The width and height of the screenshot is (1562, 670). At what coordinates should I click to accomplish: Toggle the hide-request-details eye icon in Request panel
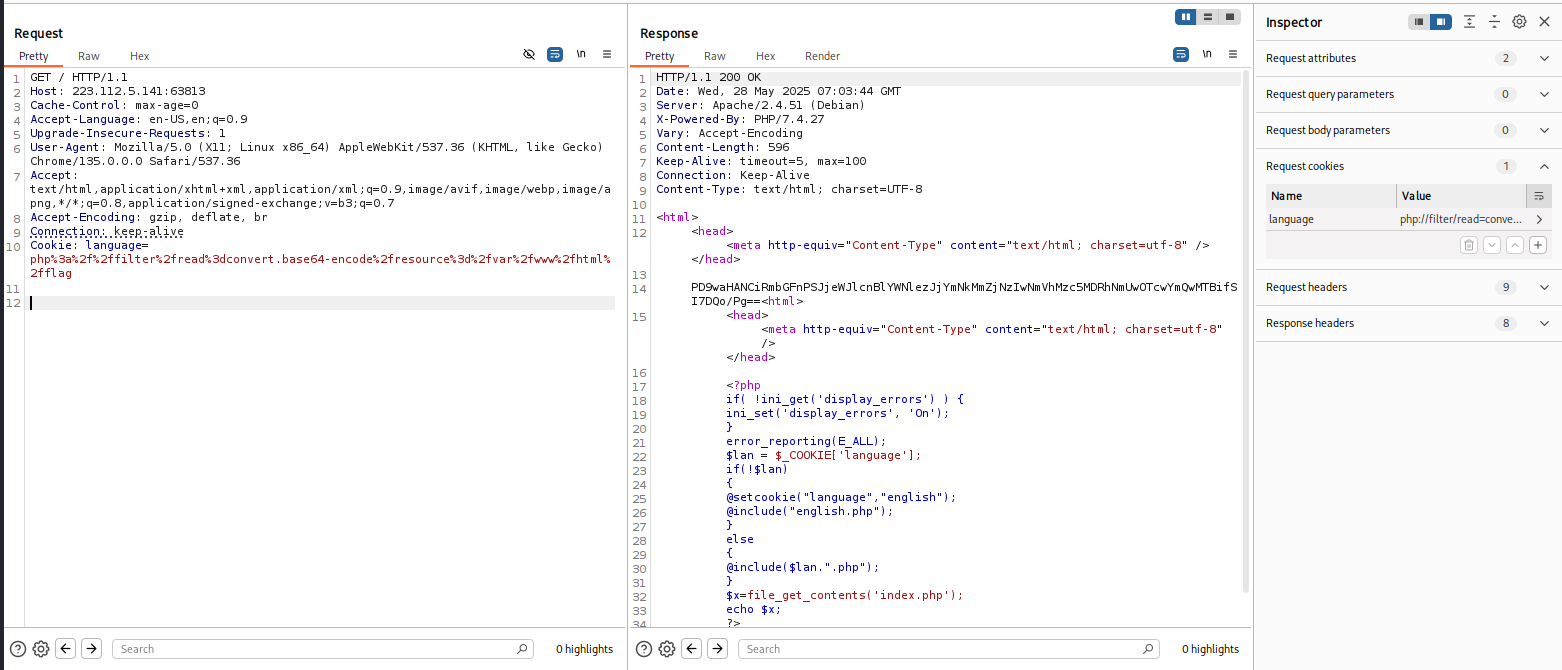pos(529,54)
